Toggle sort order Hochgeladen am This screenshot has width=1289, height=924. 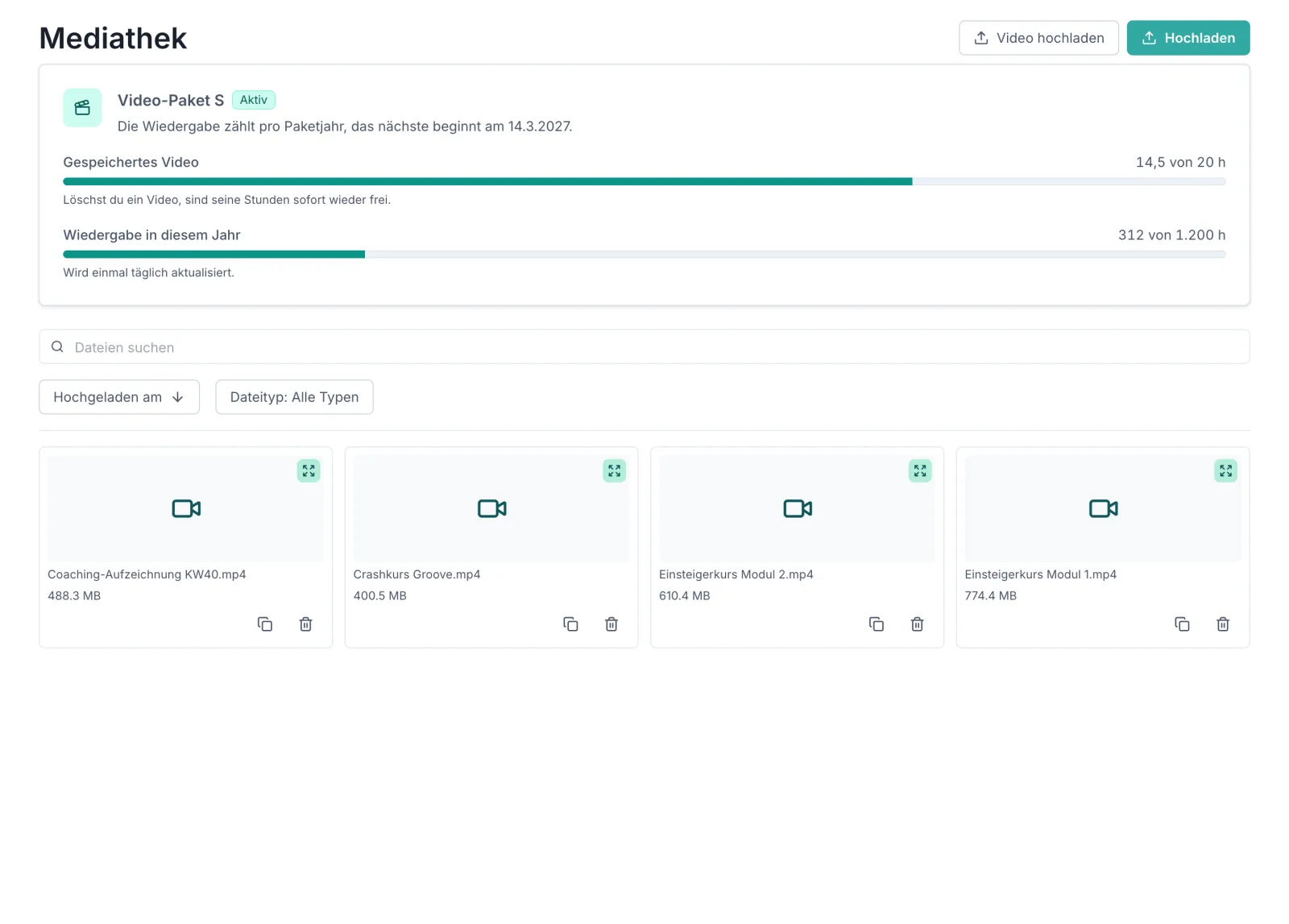tap(119, 397)
